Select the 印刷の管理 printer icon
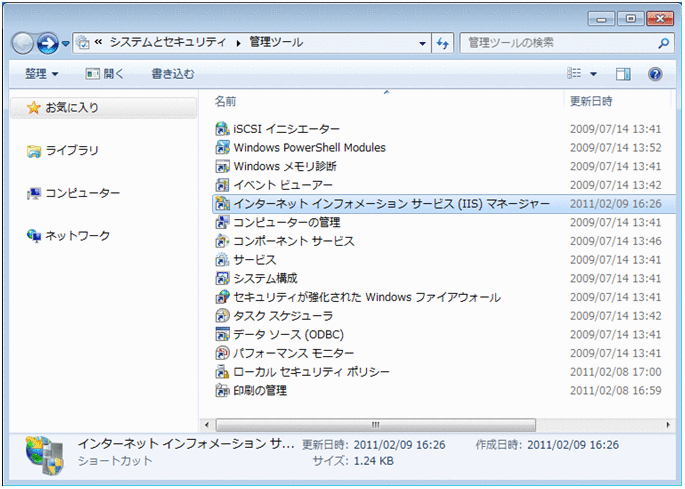Viewport: 685px width, 489px height. [222, 390]
